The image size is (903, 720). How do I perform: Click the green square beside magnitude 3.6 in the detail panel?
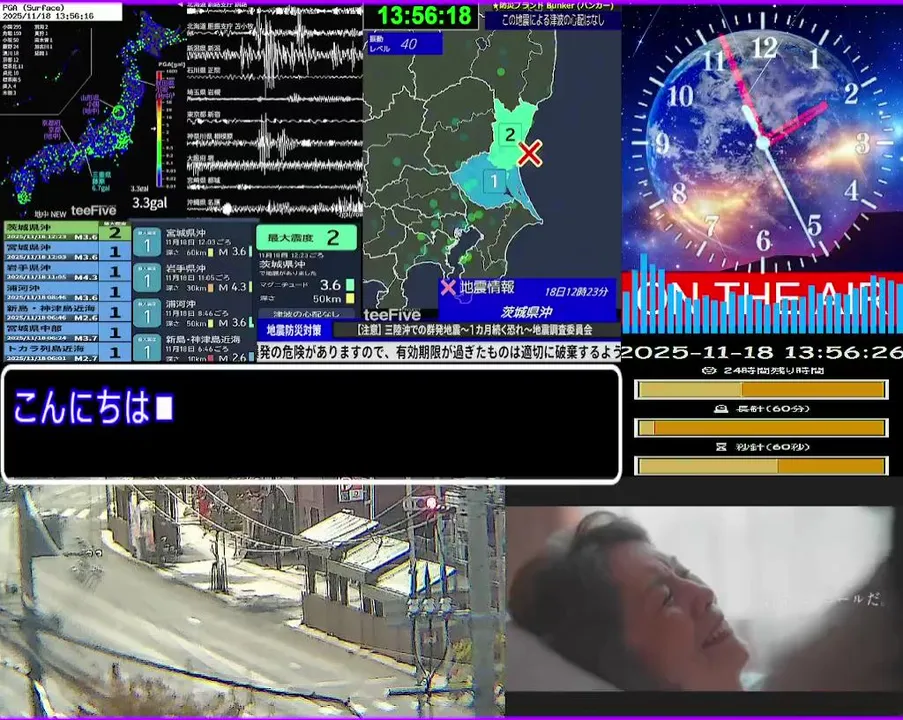click(x=350, y=285)
